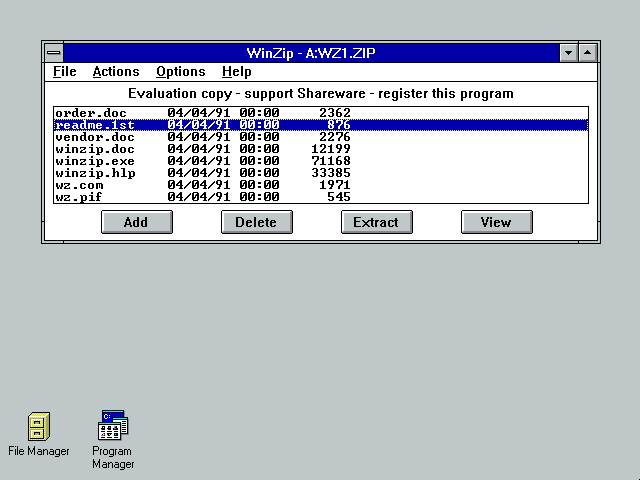
Task: Click the Add button
Action: [x=137, y=222]
